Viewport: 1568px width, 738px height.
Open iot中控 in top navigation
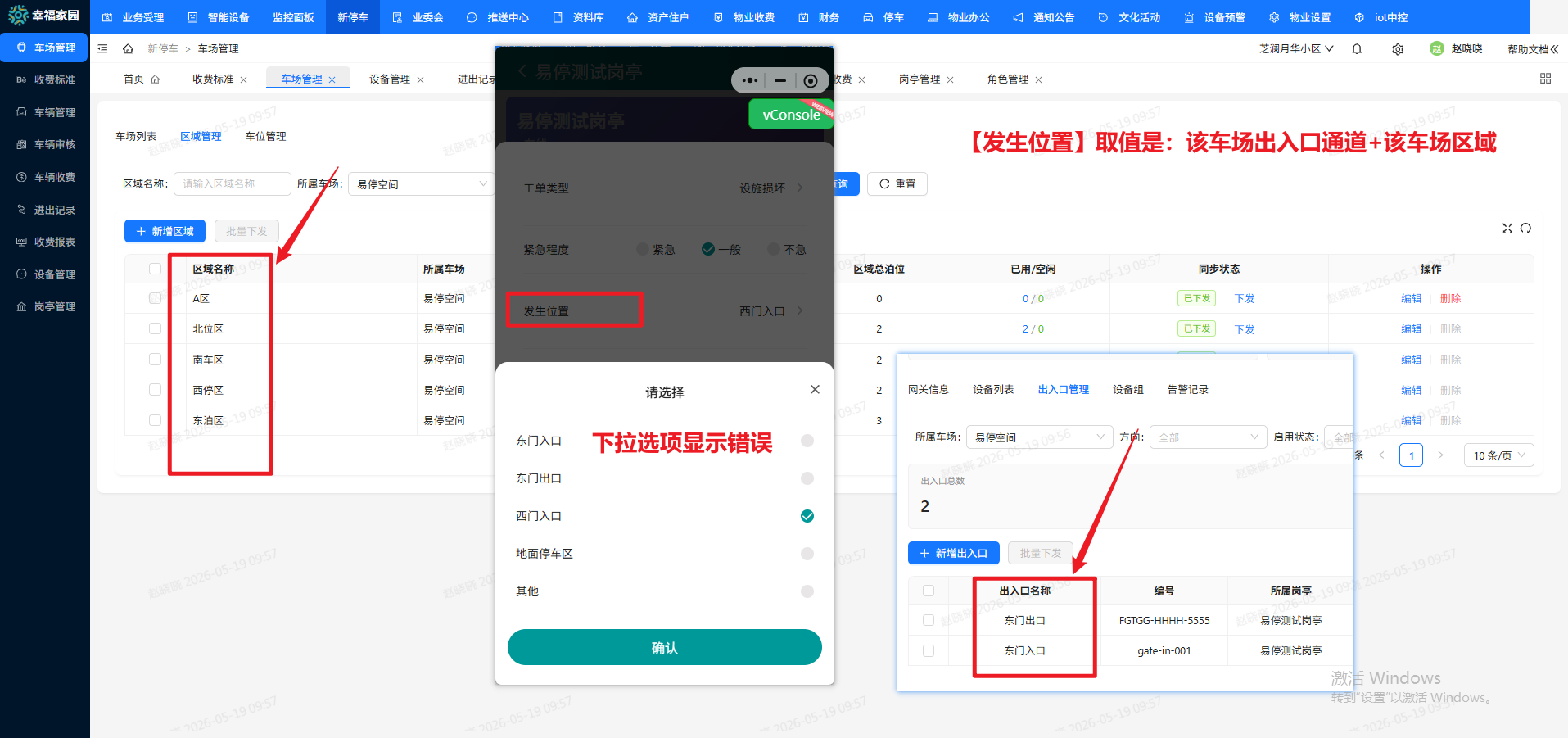pos(1381,17)
